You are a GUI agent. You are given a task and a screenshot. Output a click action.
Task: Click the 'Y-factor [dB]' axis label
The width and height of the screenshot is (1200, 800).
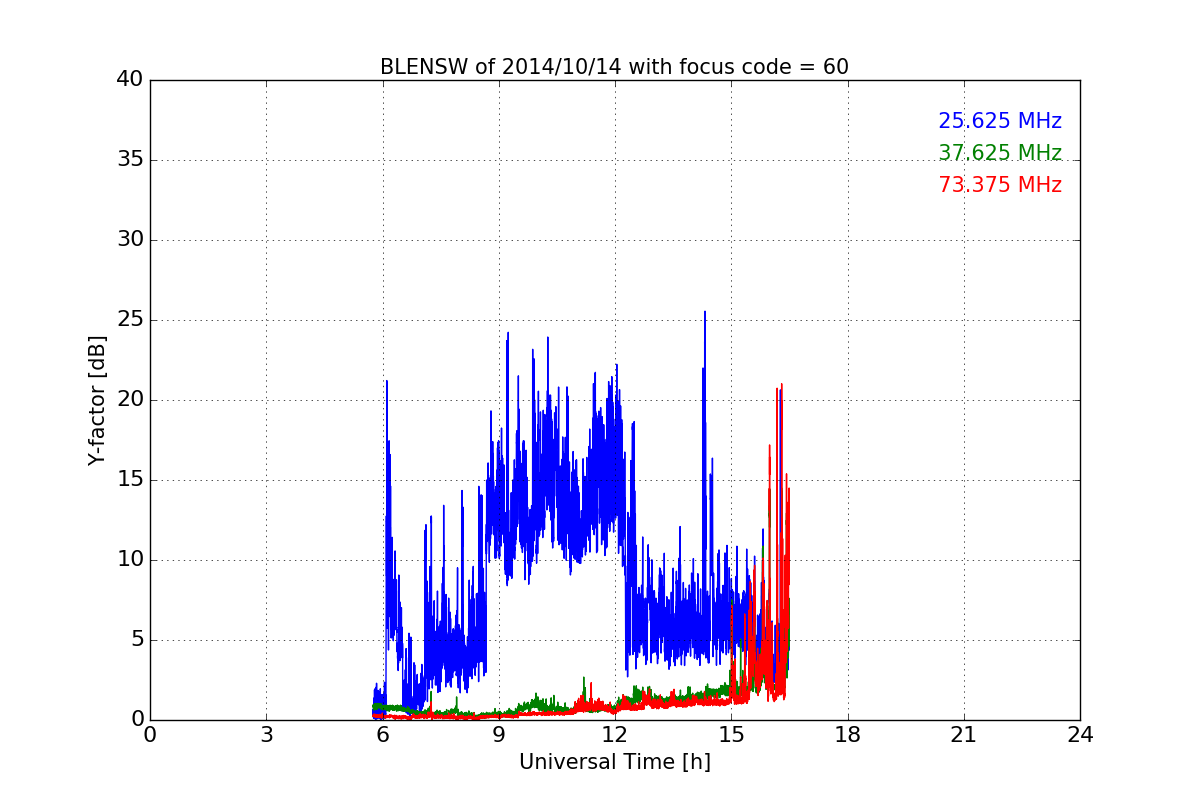(x=97, y=400)
